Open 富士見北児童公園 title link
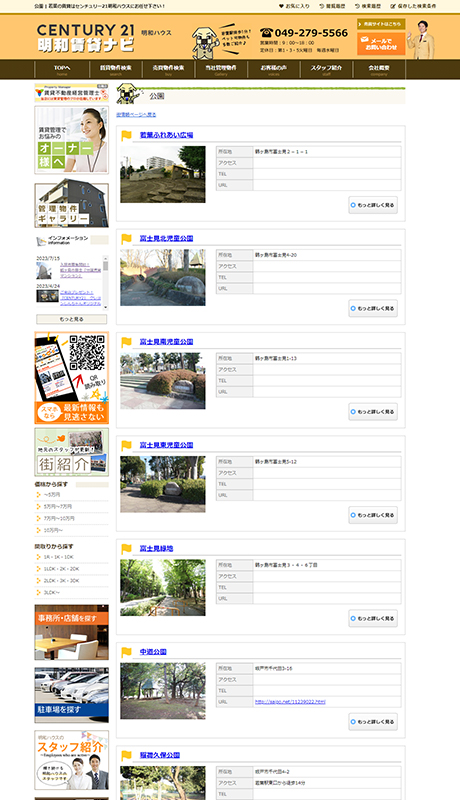Screen dimensions: 460x800 click(166, 238)
